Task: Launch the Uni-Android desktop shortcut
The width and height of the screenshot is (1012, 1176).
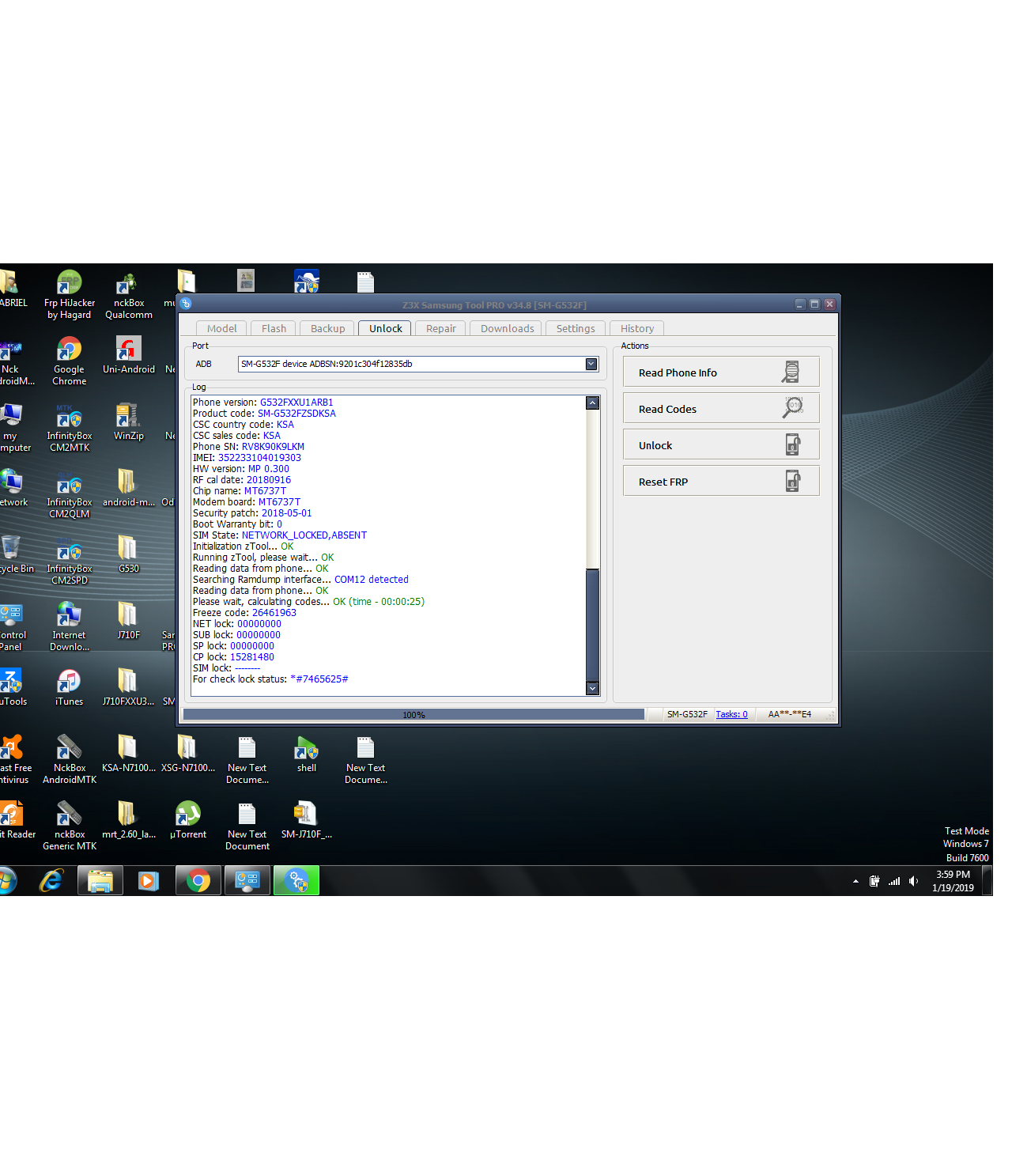Action: pyautogui.click(x=129, y=356)
